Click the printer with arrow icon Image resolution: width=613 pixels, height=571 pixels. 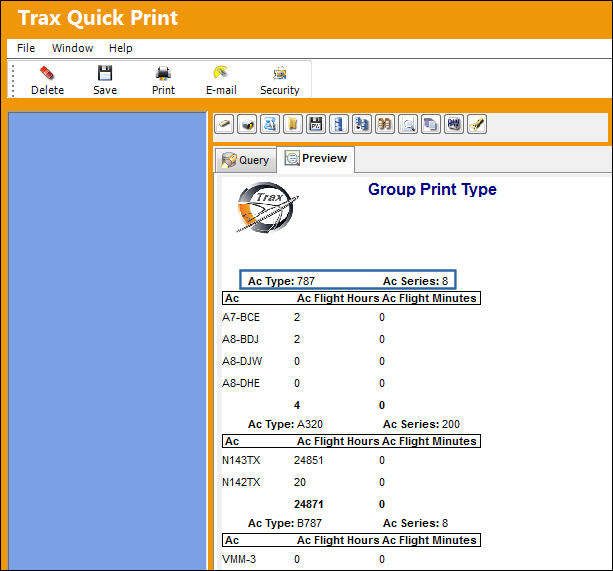pos(247,124)
